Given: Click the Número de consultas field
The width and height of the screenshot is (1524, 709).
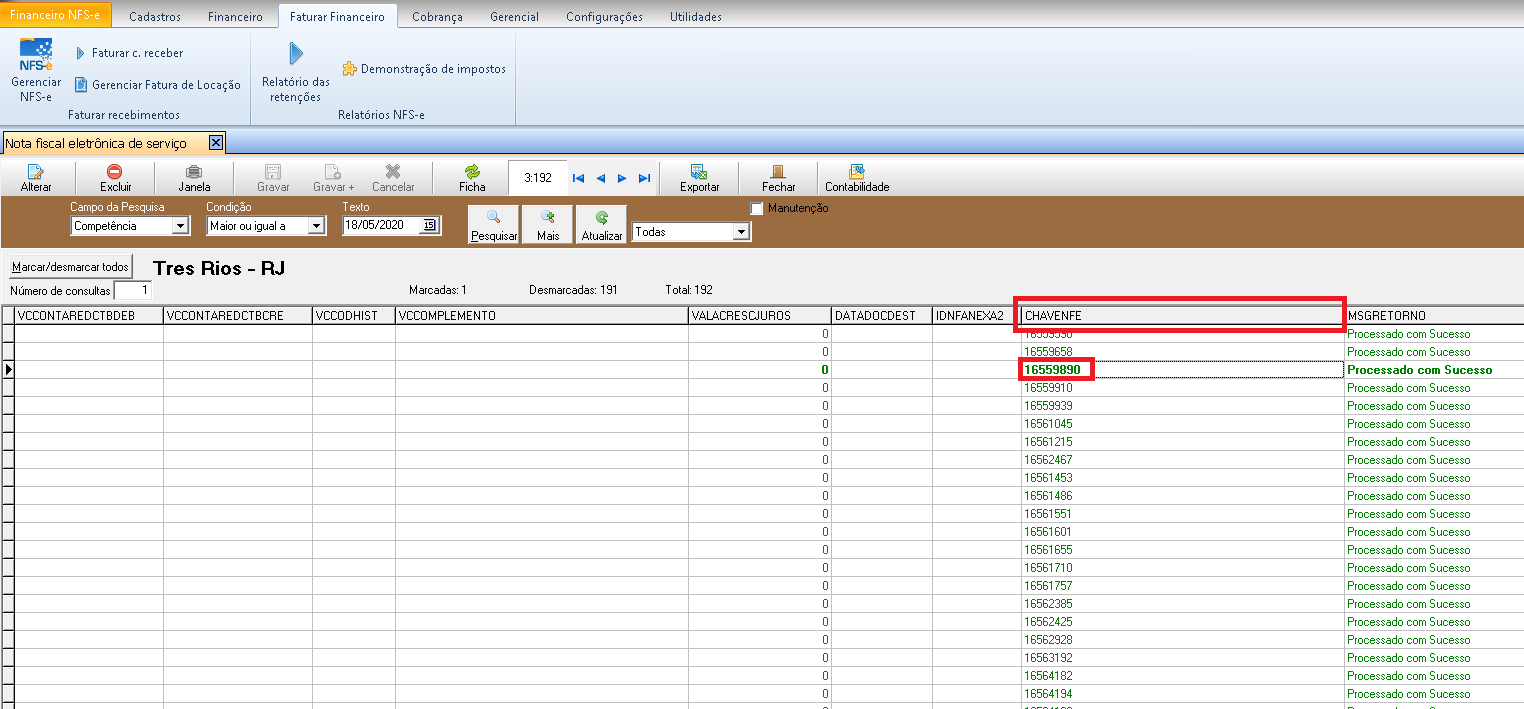Looking at the screenshot, I should tap(132, 290).
